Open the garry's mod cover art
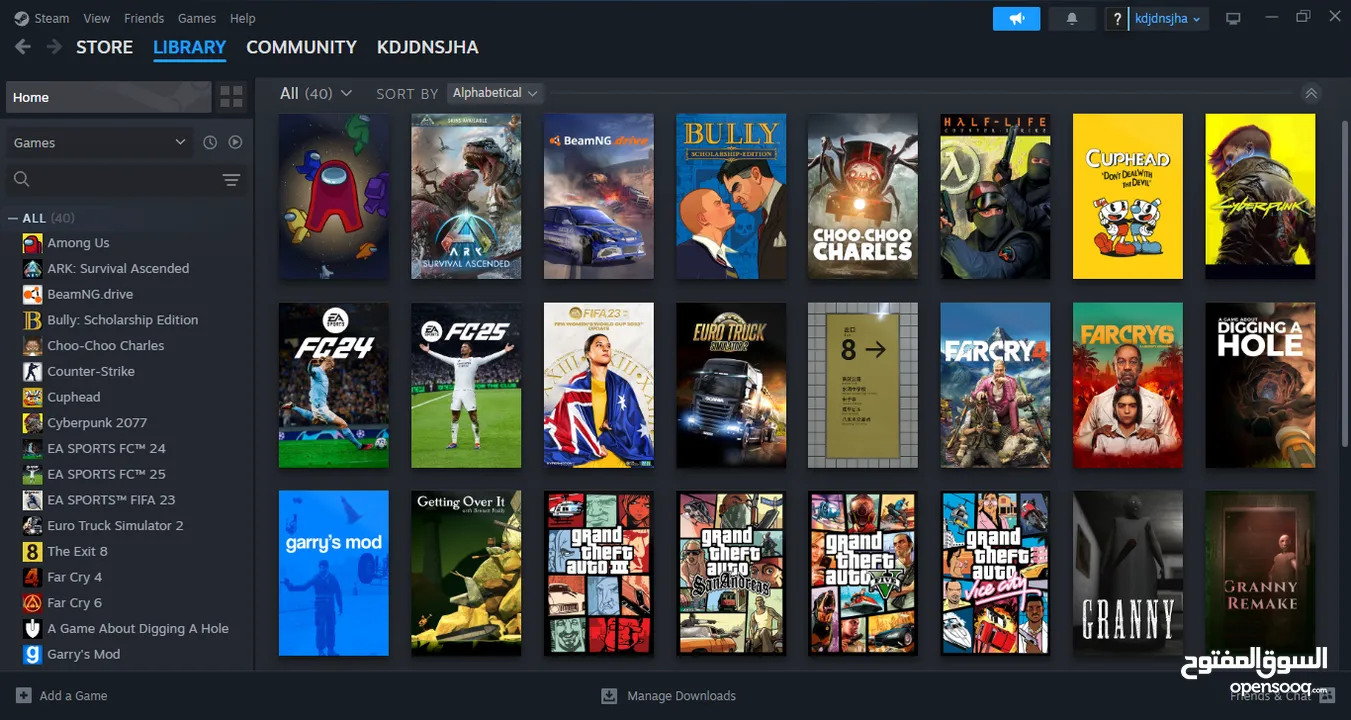Image resolution: width=1351 pixels, height=720 pixels. (x=334, y=573)
